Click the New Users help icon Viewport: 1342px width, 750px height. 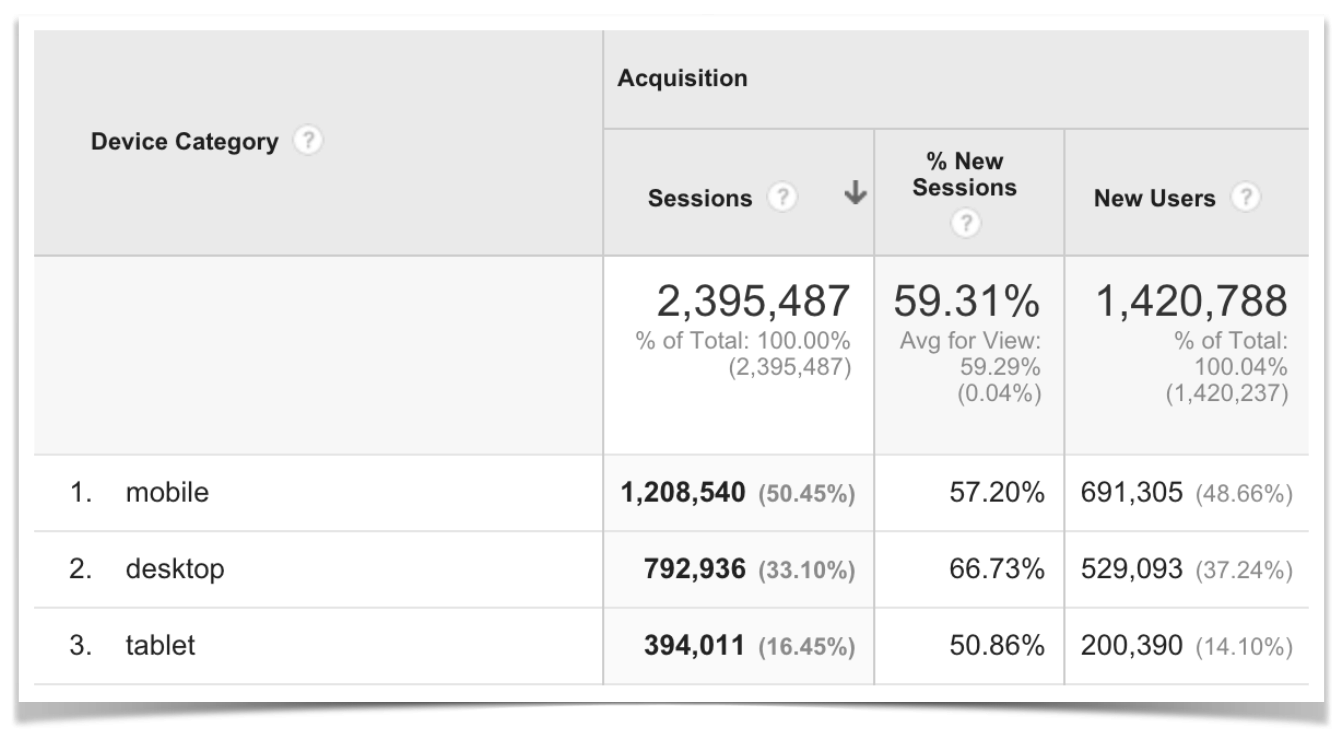[x=1247, y=198]
